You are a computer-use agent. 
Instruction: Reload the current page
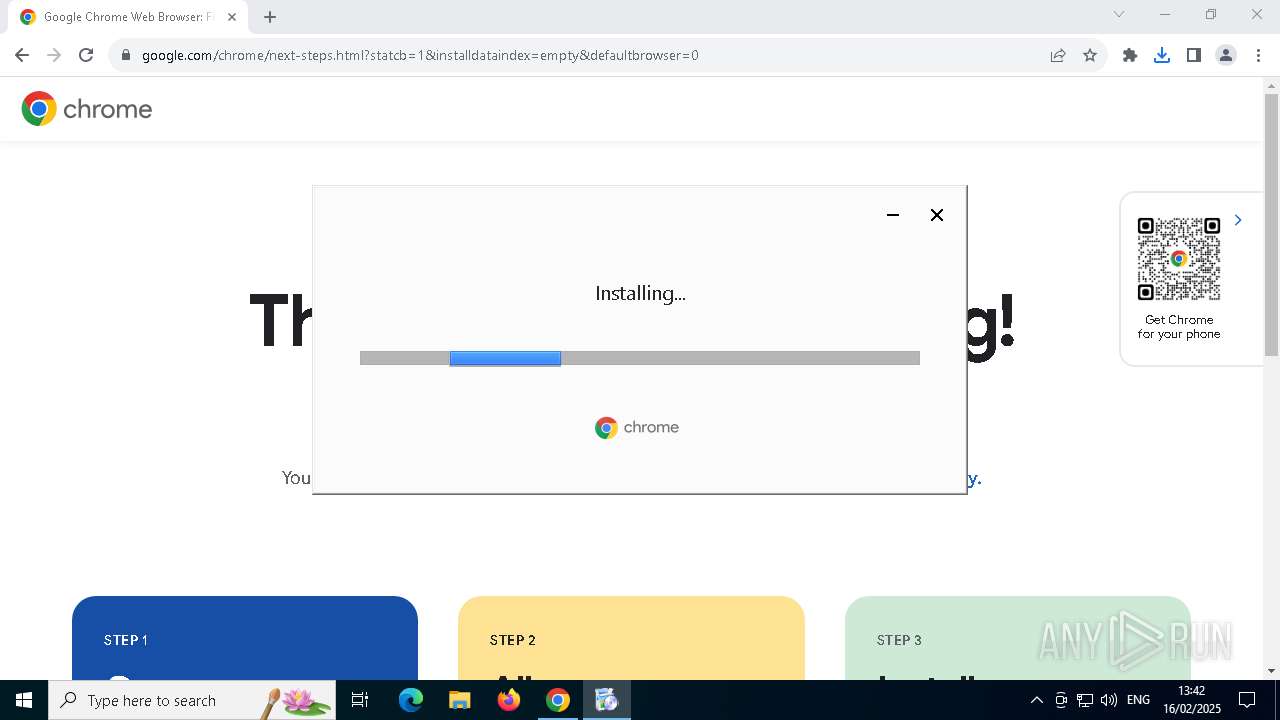point(86,55)
